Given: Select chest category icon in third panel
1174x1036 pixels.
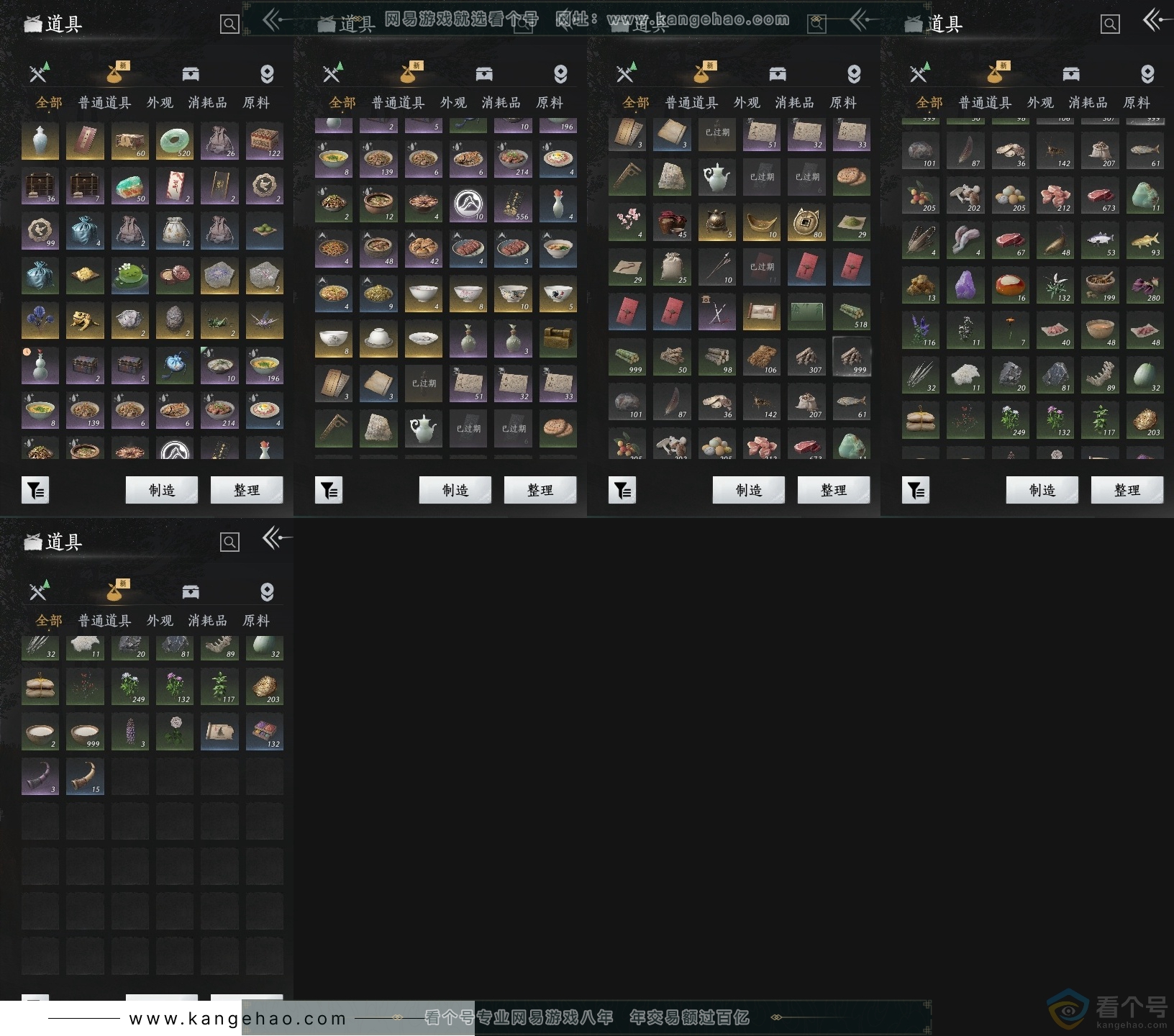Looking at the screenshot, I should coord(778,74).
